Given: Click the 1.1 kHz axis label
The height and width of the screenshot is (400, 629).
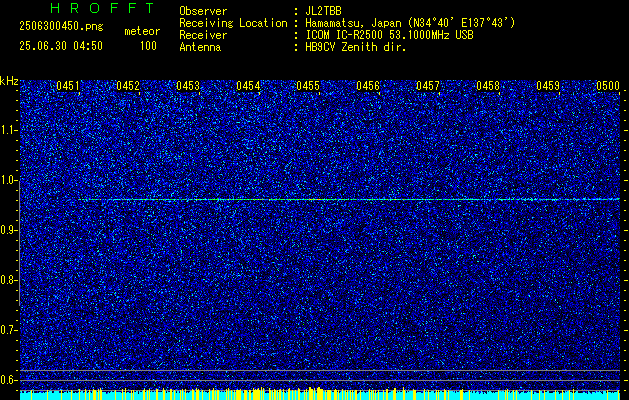Looking at the screenshot, I should click(8, 130).
